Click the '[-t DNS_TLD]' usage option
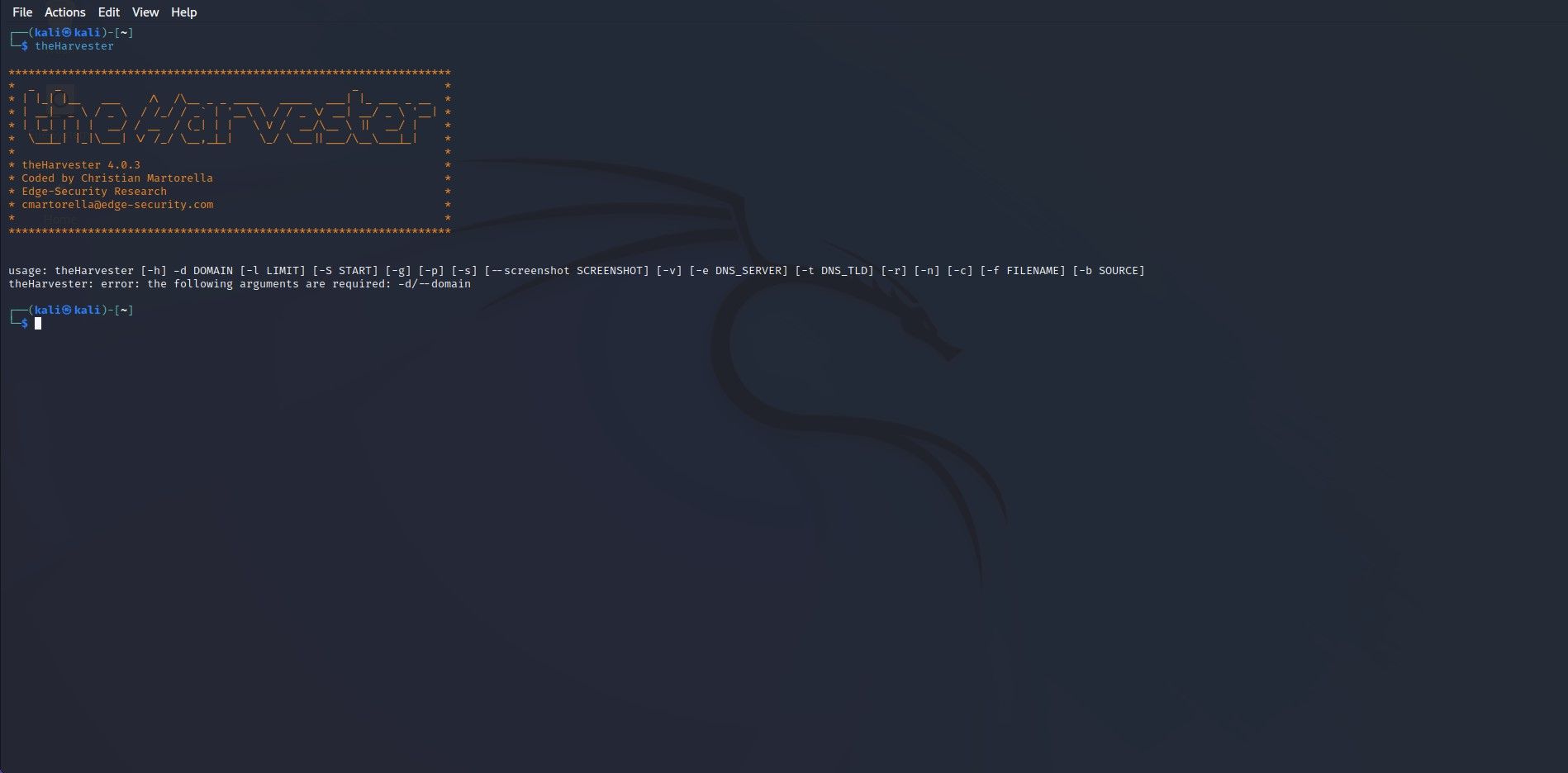 834,271
